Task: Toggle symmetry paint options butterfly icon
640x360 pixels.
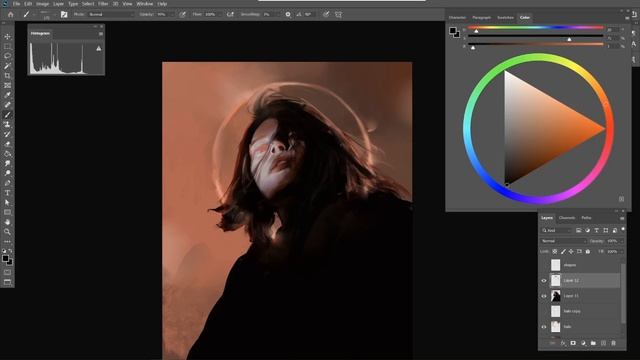Action: (x=338, y=15)
